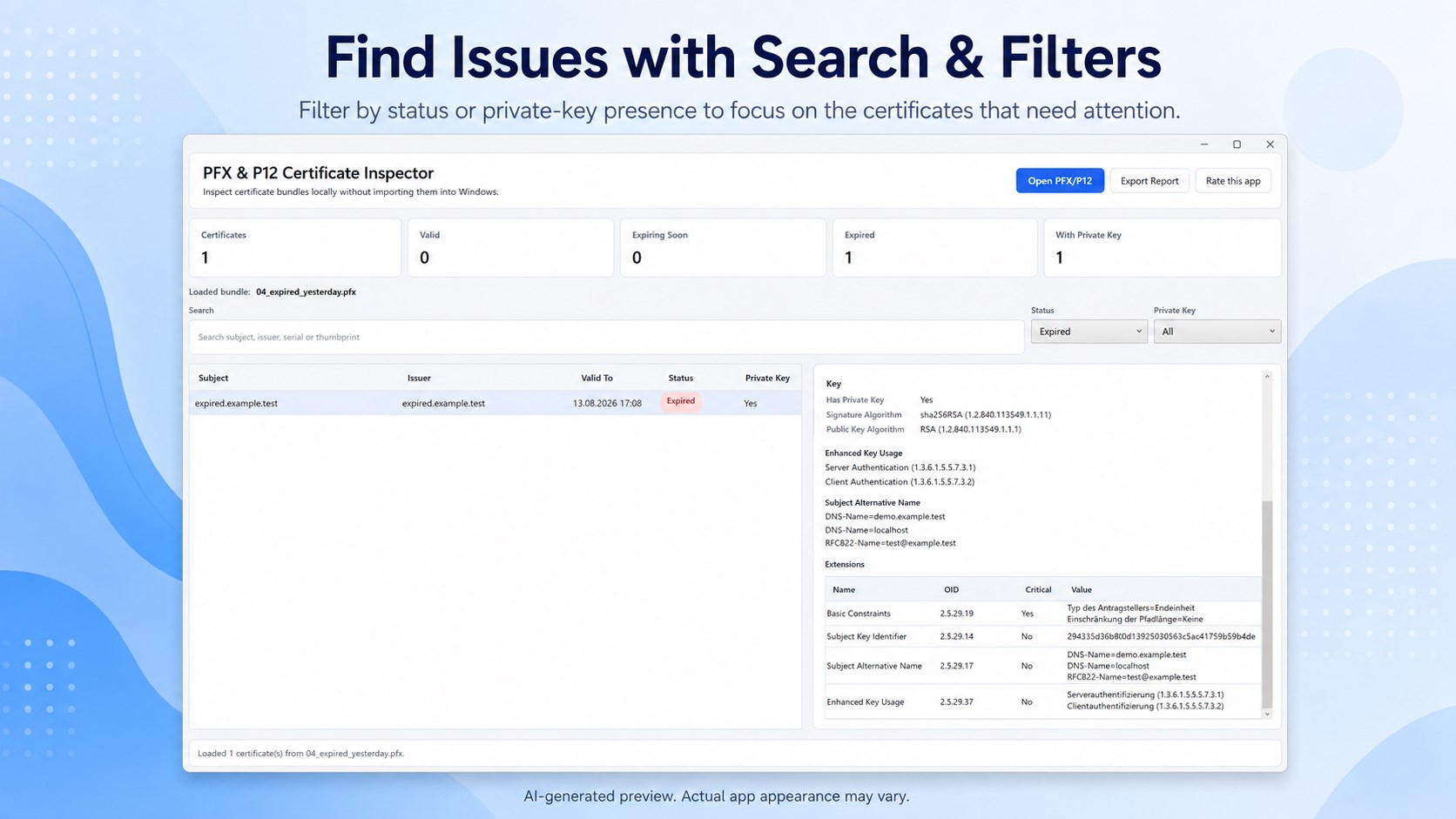Sort by the Status column header

pyautogui.click(x=680, y=378)
